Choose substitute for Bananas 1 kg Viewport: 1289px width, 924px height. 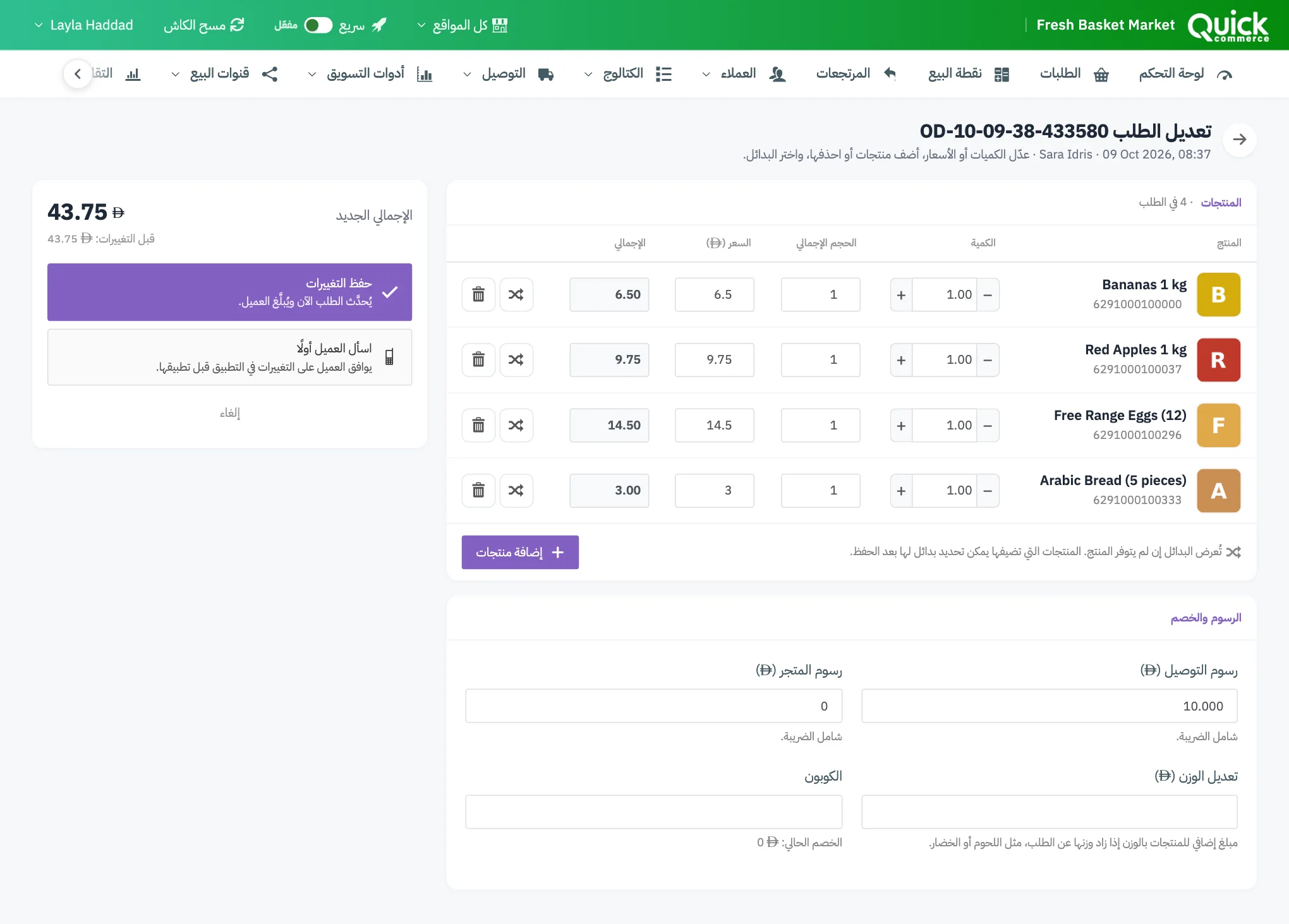(x=516, y=294)
